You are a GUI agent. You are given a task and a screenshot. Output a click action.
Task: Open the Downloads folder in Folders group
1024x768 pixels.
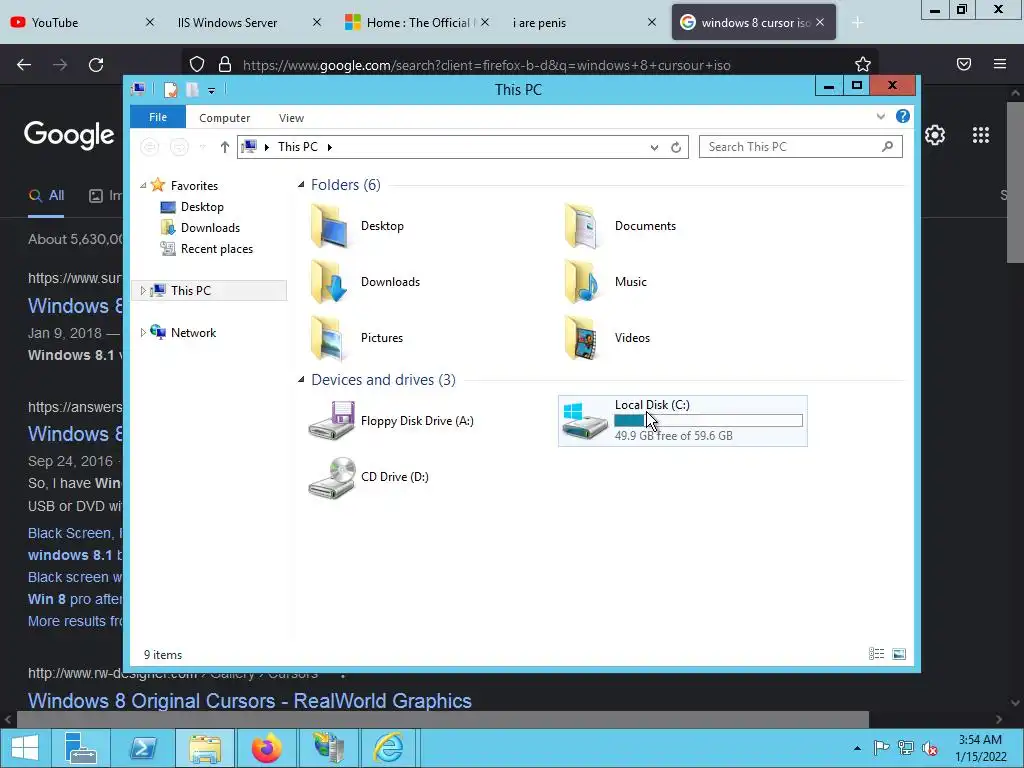tap(364, 281)
